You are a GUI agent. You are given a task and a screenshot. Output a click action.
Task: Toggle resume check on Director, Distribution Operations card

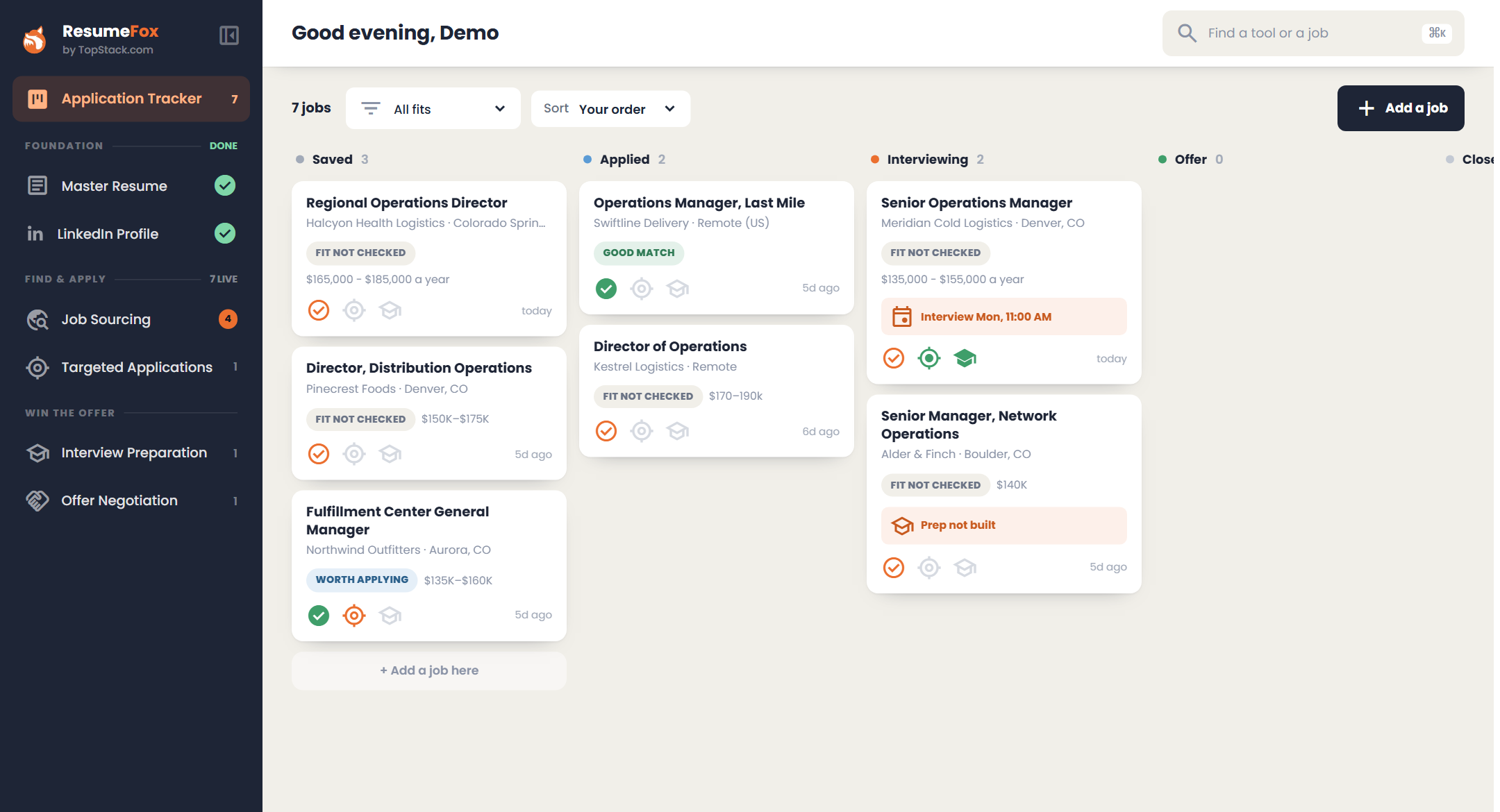pos(319,454)
